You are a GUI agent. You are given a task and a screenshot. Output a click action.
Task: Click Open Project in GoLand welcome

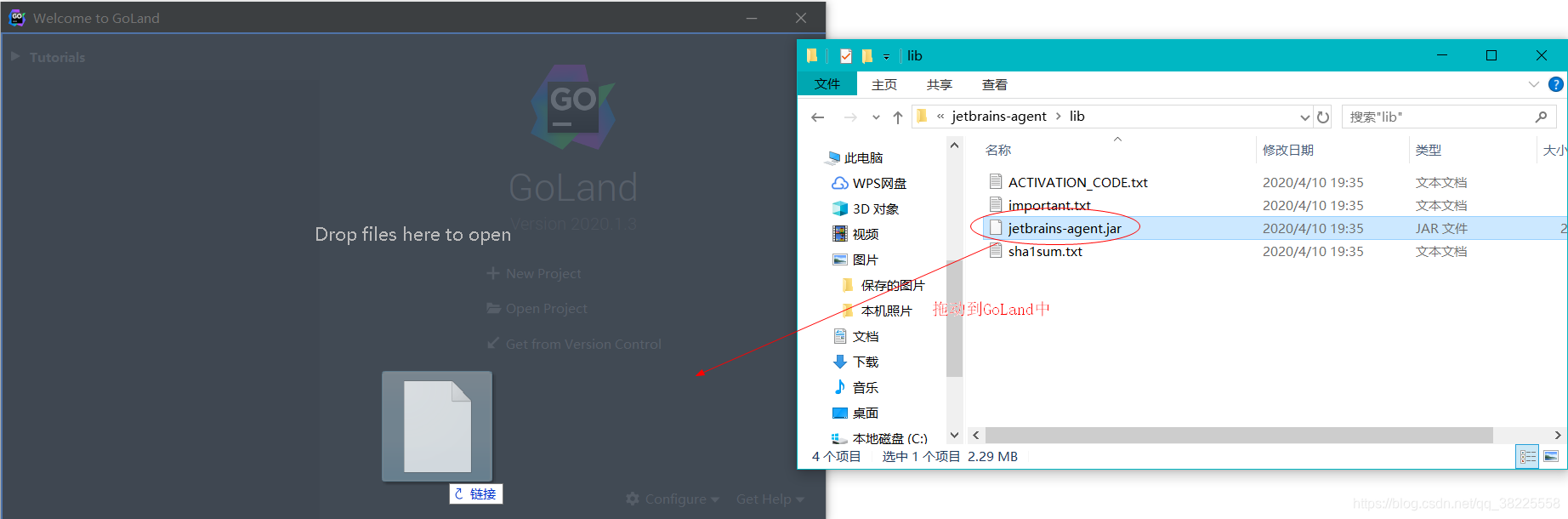(537, 308)
